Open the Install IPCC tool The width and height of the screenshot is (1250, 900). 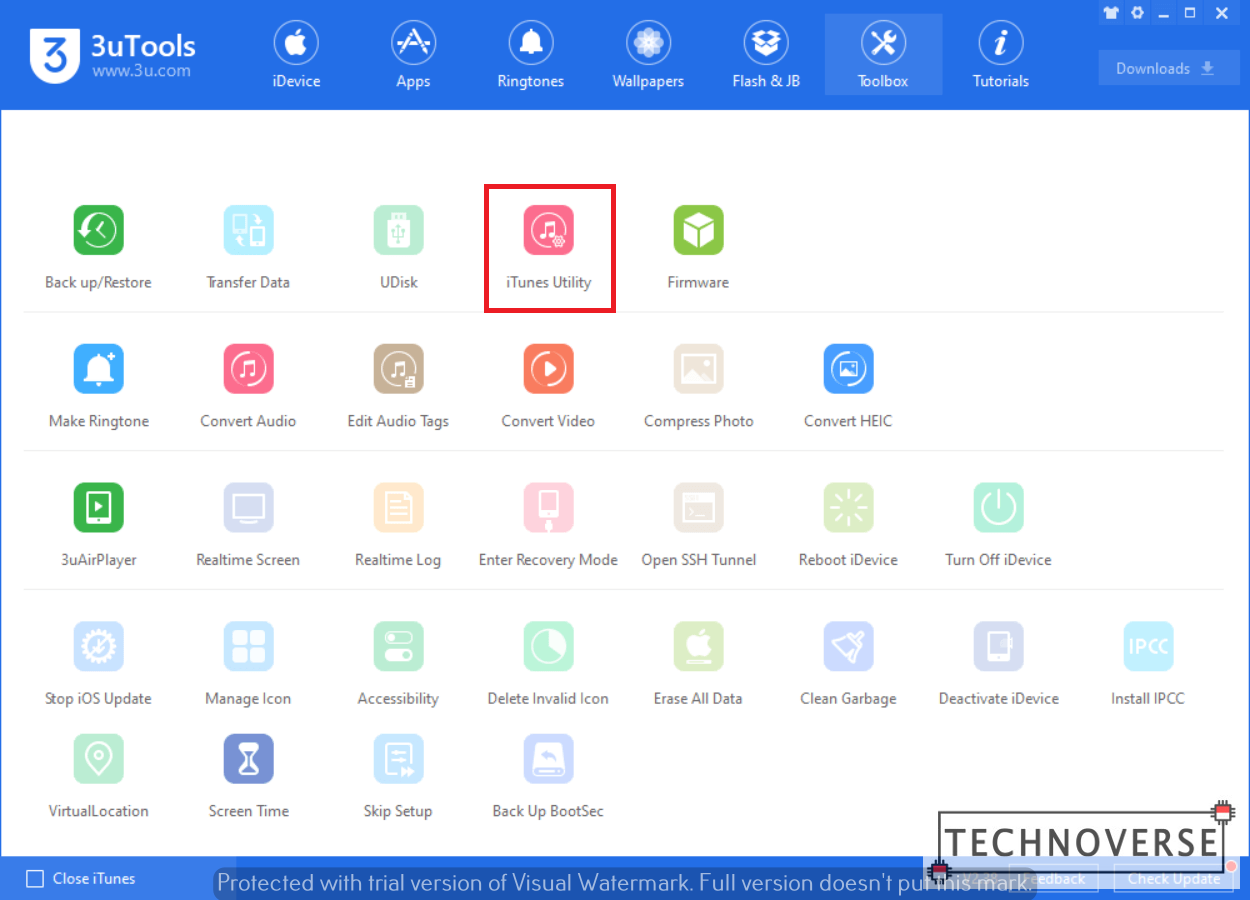point(1148,664)
